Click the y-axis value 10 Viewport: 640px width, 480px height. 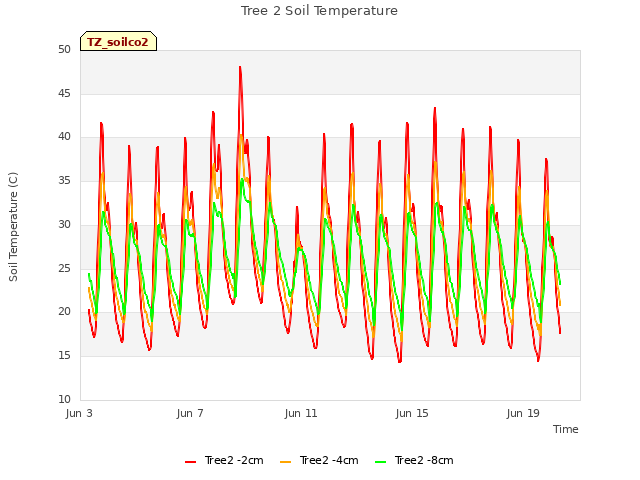click(x=64, y=399)
